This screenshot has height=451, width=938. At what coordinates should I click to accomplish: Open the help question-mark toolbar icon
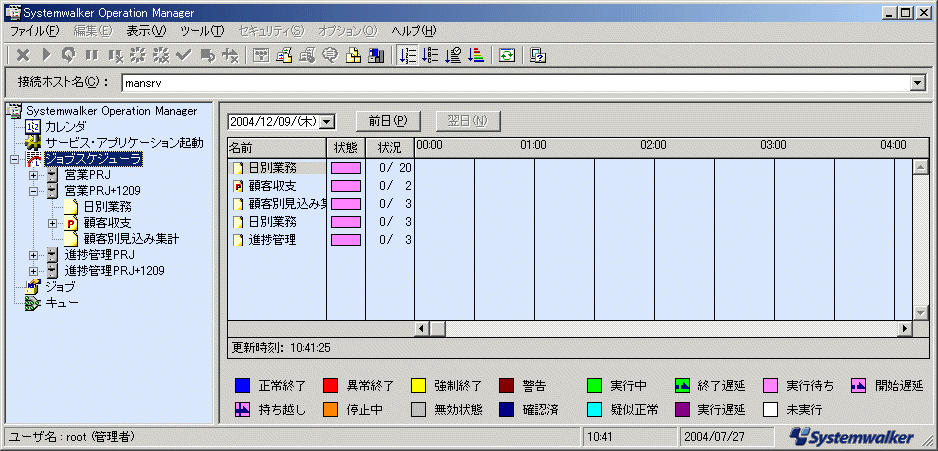pos(538,56)
